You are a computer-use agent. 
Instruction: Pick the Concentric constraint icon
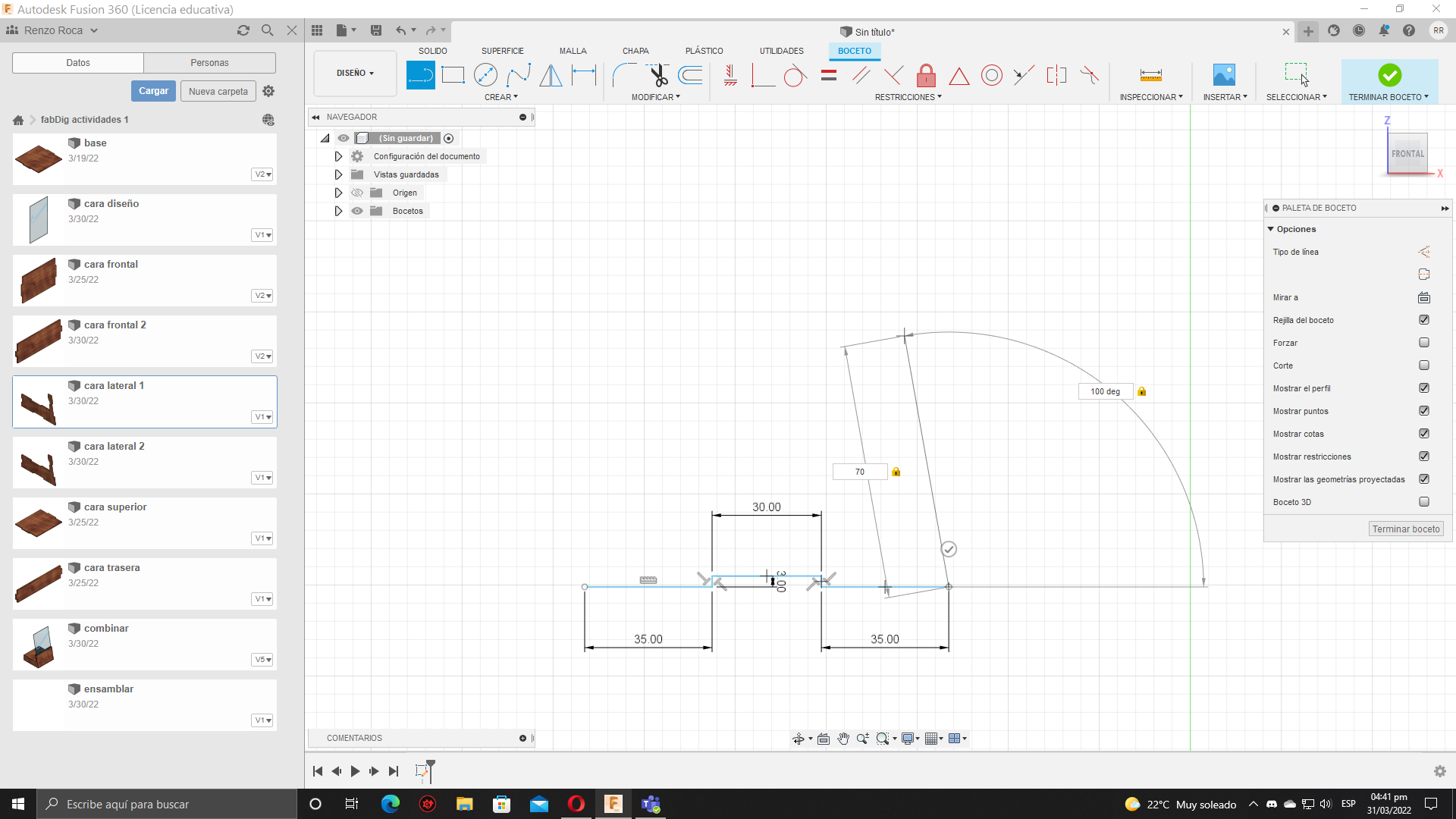(x=991, y=75)
